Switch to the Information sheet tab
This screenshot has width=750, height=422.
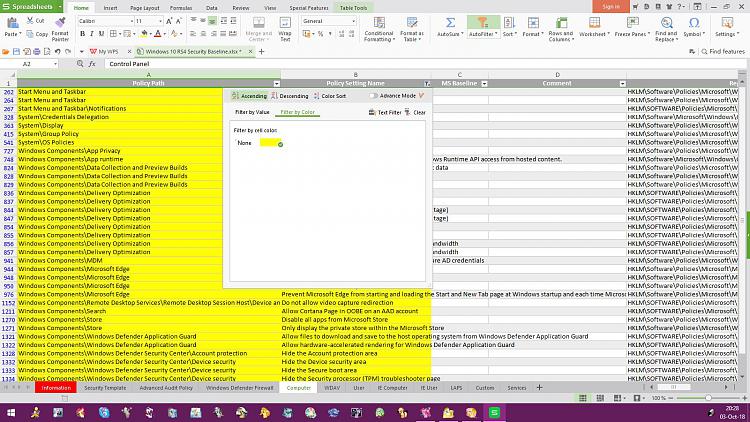pyautogui.click(x=56, y=388)
